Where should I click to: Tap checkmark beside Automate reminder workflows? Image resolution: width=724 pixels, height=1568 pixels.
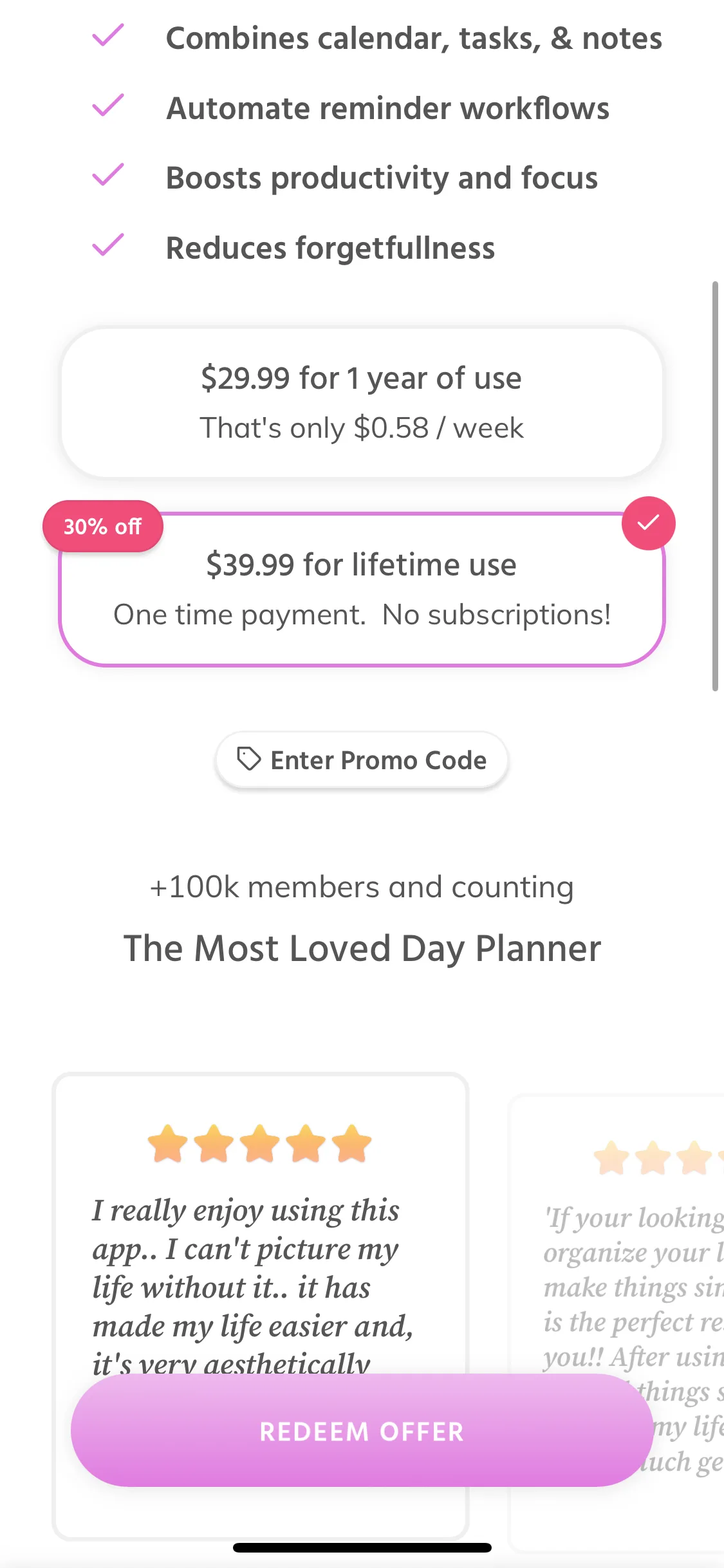coord(108,106)
